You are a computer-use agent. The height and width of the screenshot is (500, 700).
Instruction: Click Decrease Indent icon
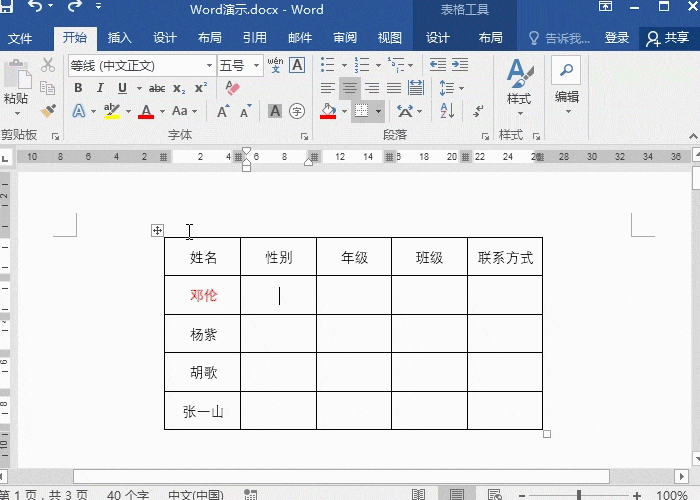point(438,65)
